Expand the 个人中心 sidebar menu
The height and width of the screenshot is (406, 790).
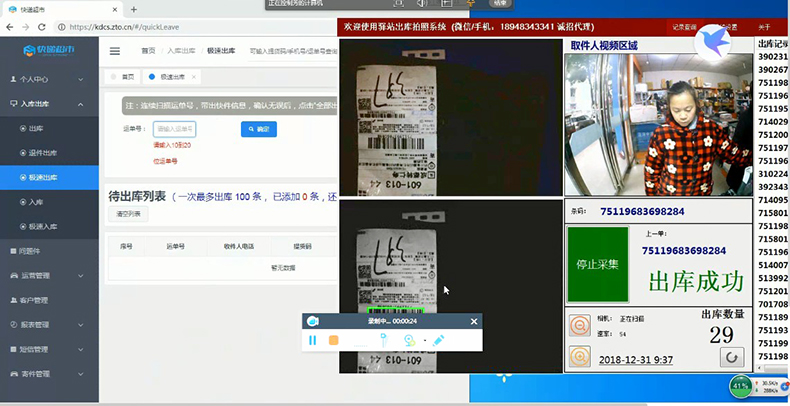click(x=49, y=80)
